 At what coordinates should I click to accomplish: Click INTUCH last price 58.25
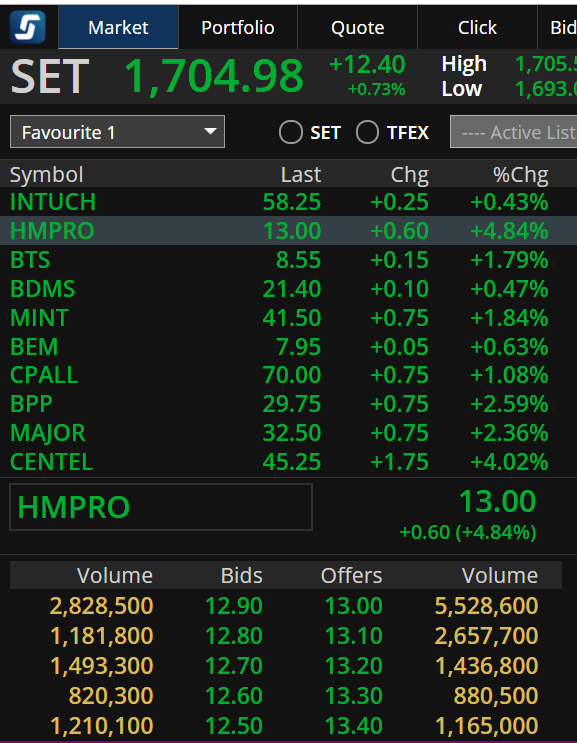click(292, 202)
